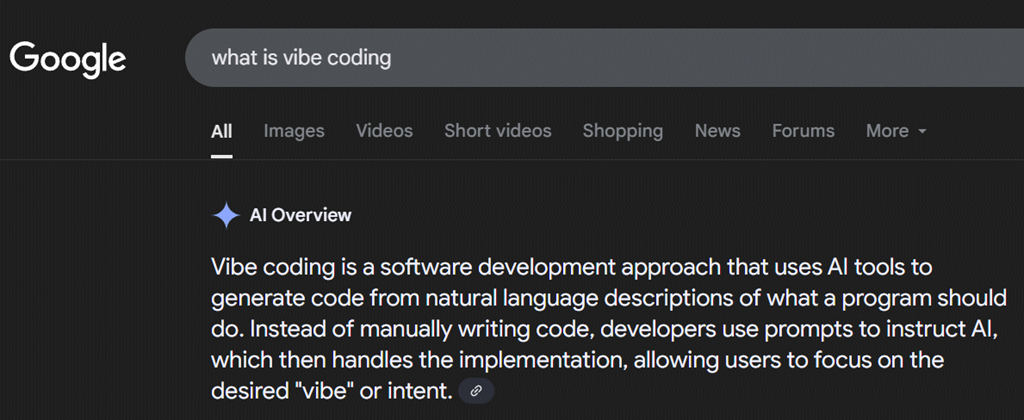The width and height of the screenshot is (1024, 420).
Task: Click the AI Overview heading label
Action: click(300, 215)
